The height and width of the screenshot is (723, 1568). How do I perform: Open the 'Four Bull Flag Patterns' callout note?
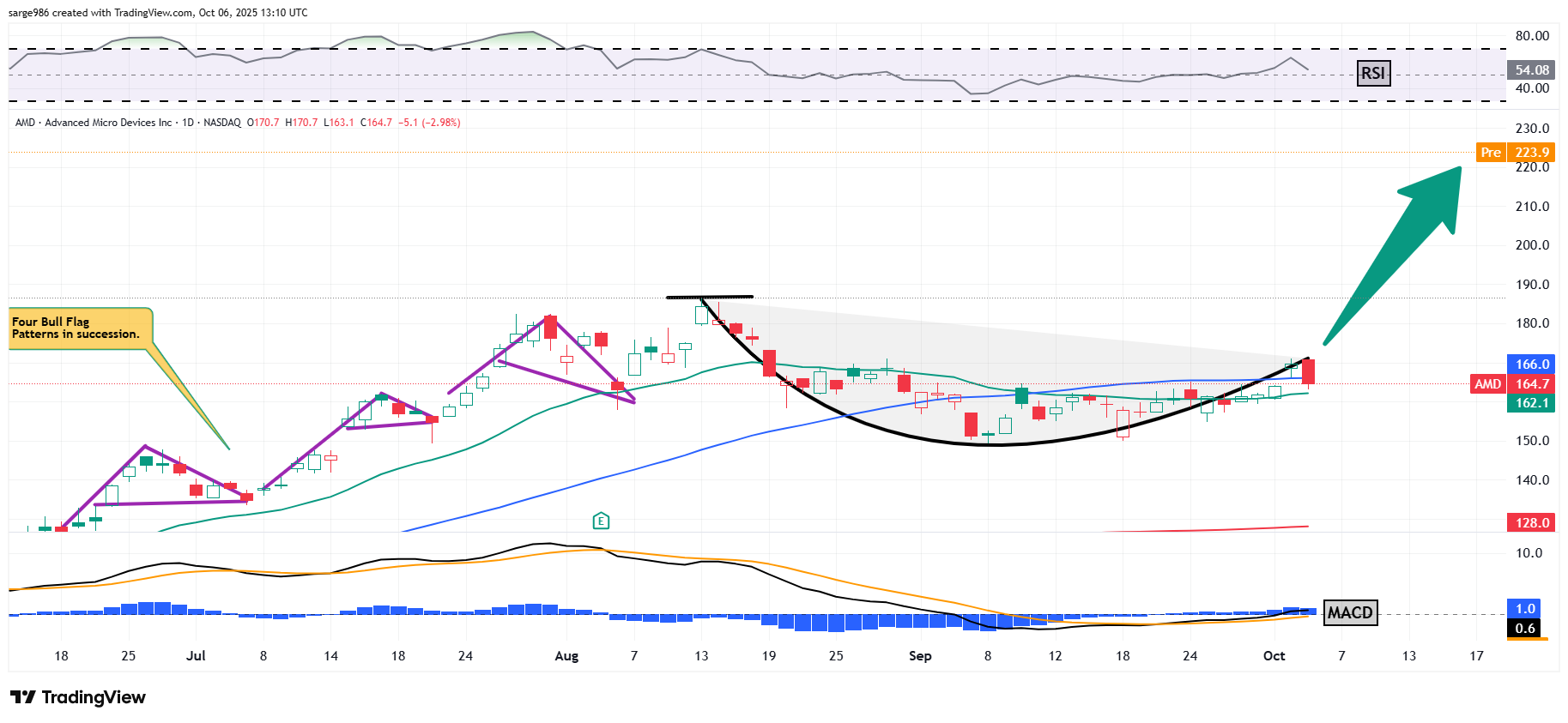coord(81,328)
